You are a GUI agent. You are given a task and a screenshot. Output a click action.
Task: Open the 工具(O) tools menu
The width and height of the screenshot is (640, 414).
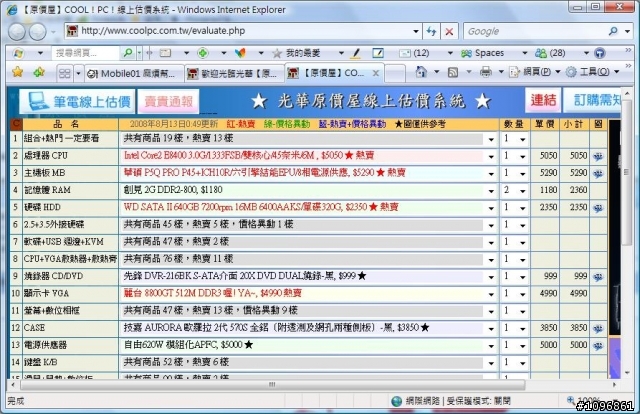[x=593, y=72]
